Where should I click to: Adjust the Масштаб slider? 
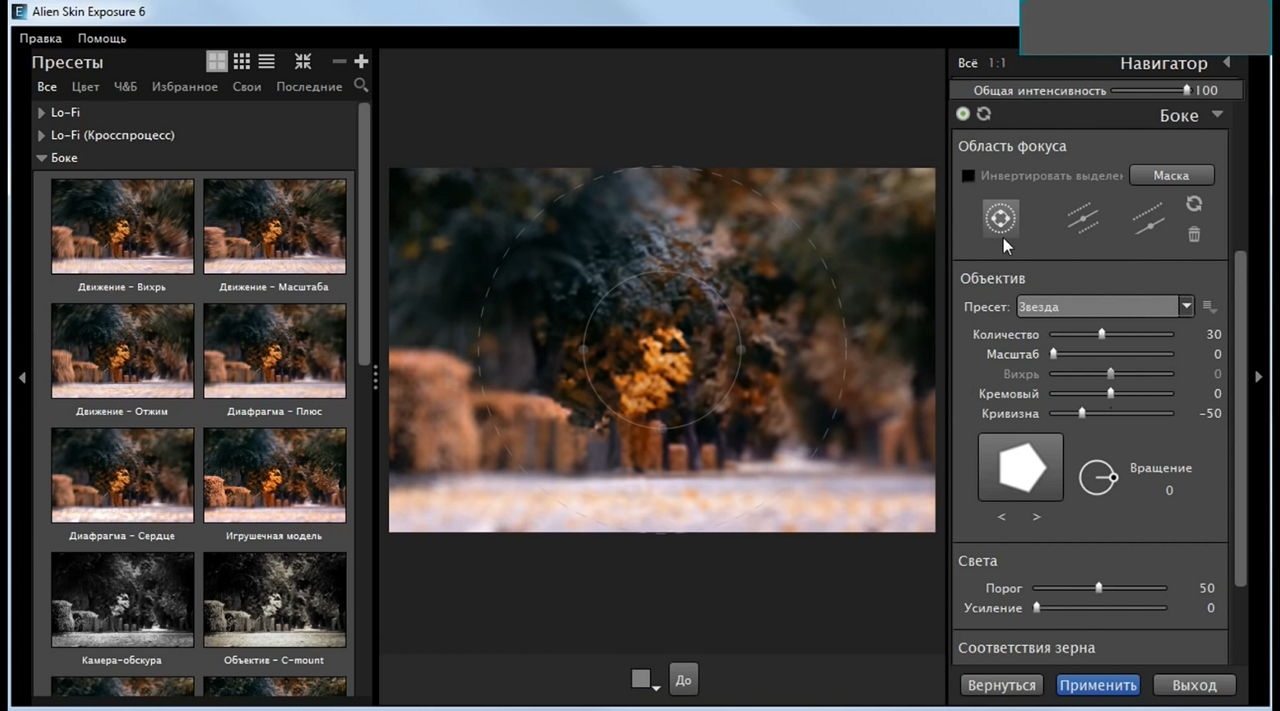(x=1110, y=354)
